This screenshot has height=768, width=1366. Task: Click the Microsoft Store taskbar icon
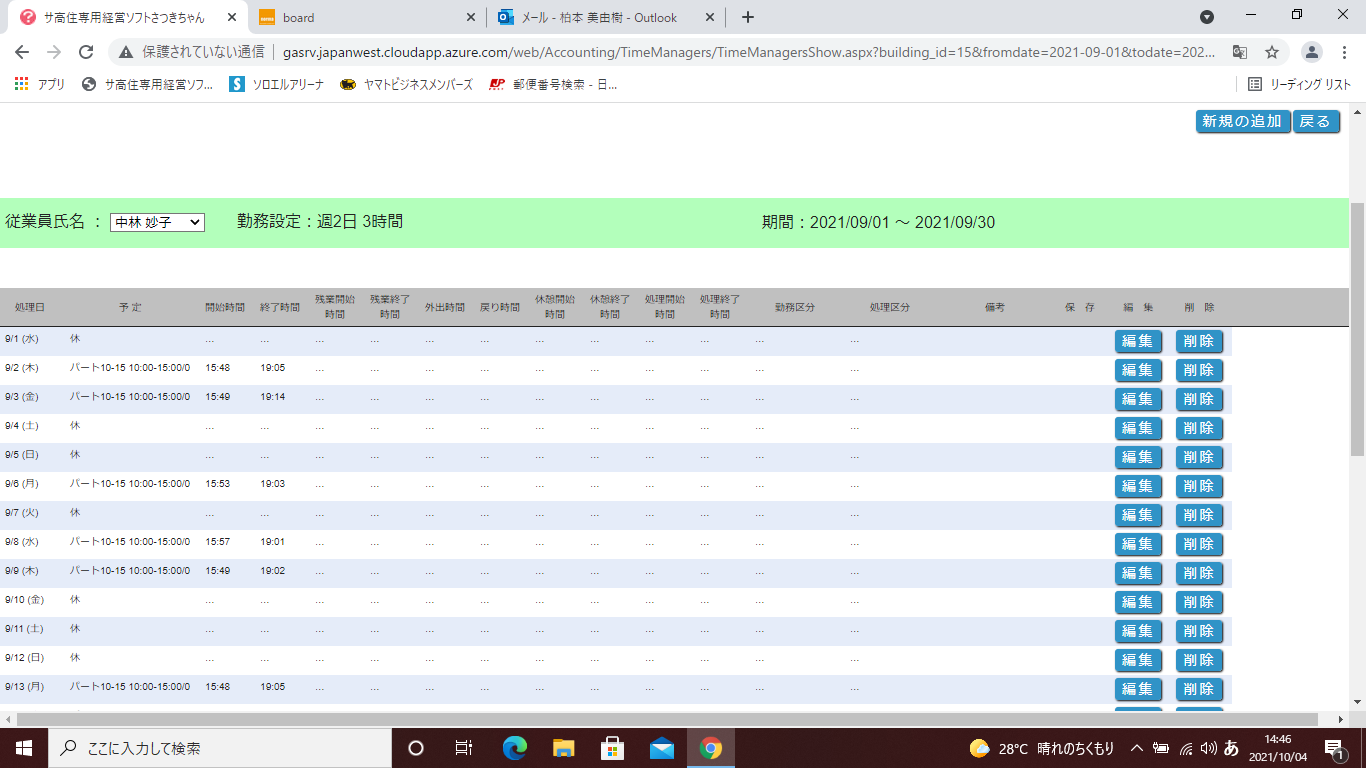pos(613,748)
